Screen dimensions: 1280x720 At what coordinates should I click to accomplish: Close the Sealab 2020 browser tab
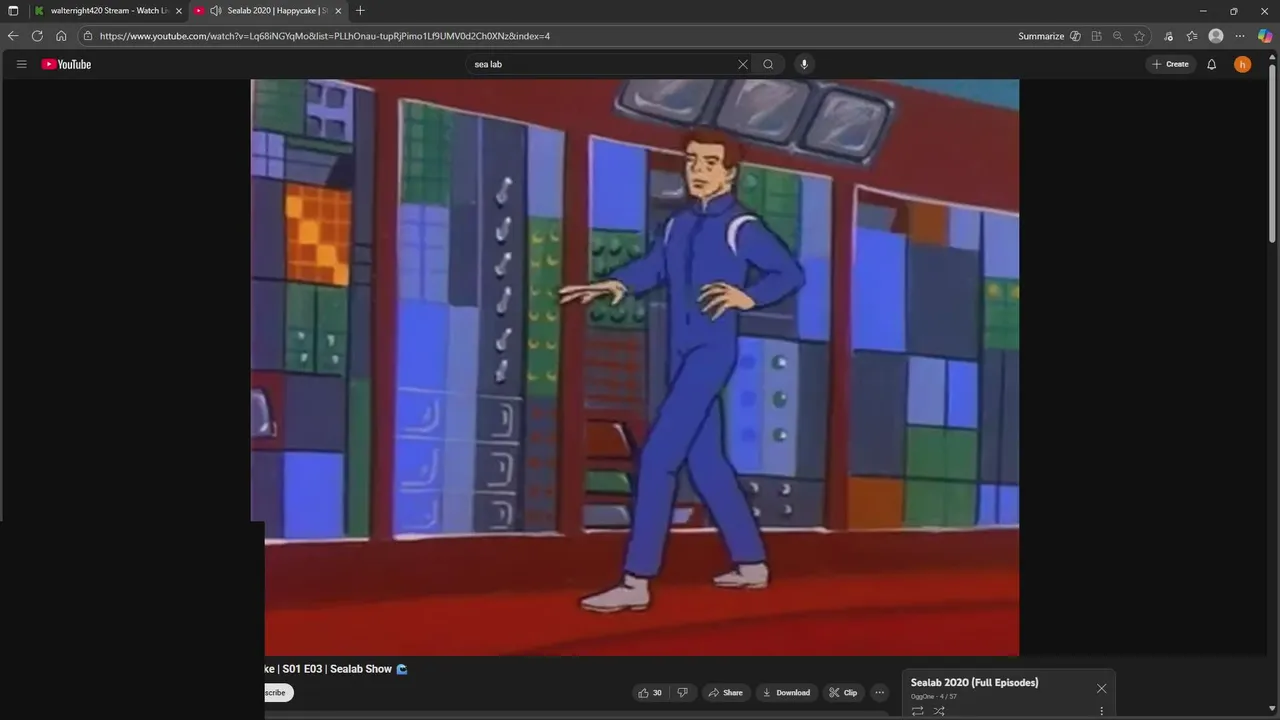338,10
